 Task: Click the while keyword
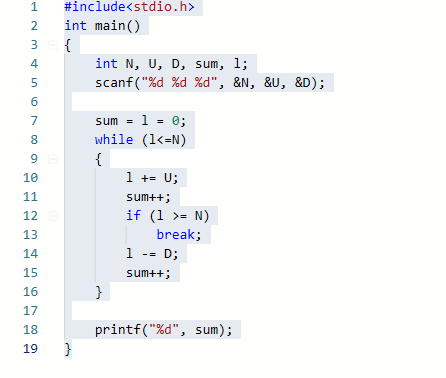pyautogui.click(x=114, y=140)
